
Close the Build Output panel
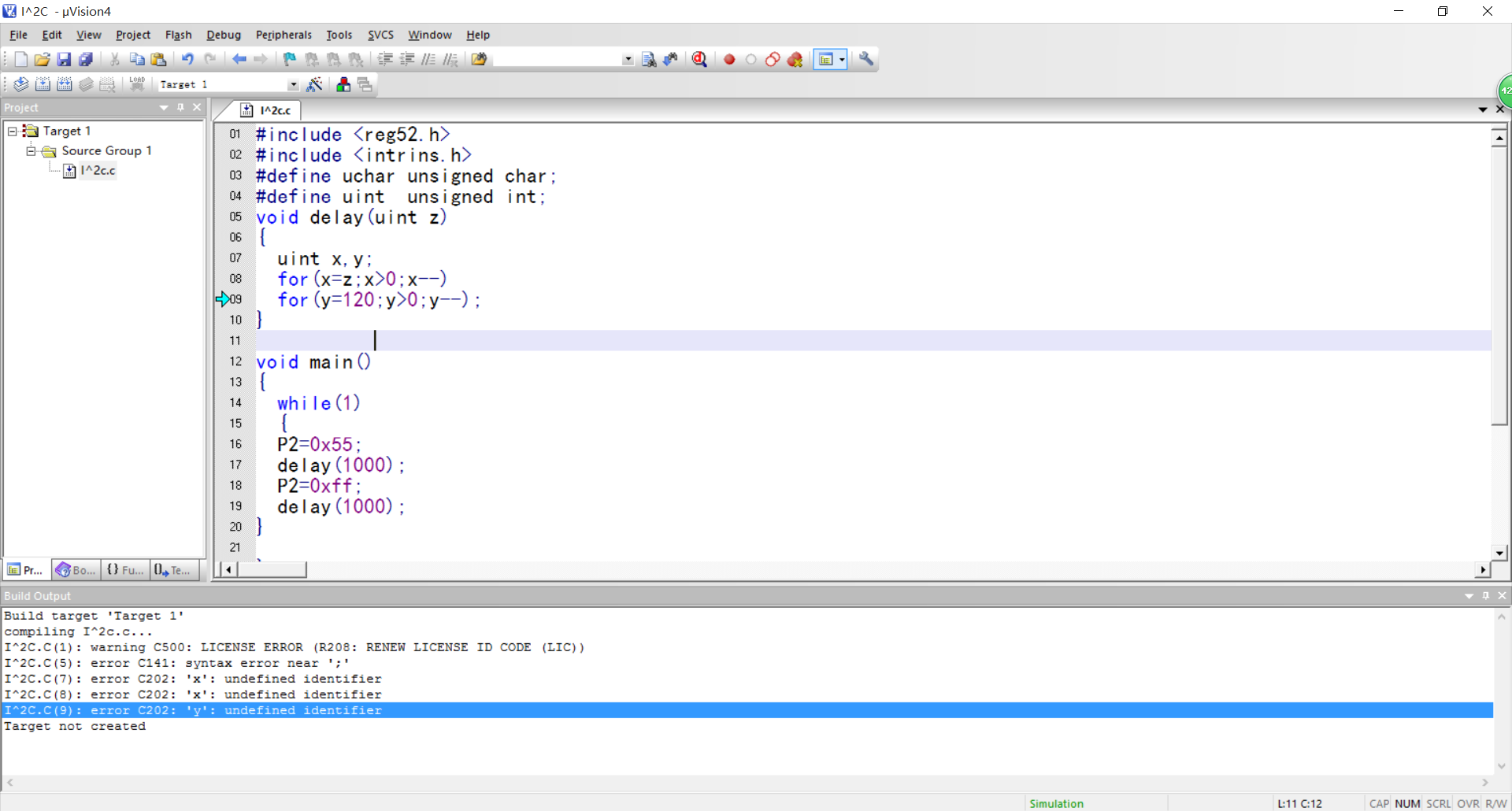(x=1502, y=596)
